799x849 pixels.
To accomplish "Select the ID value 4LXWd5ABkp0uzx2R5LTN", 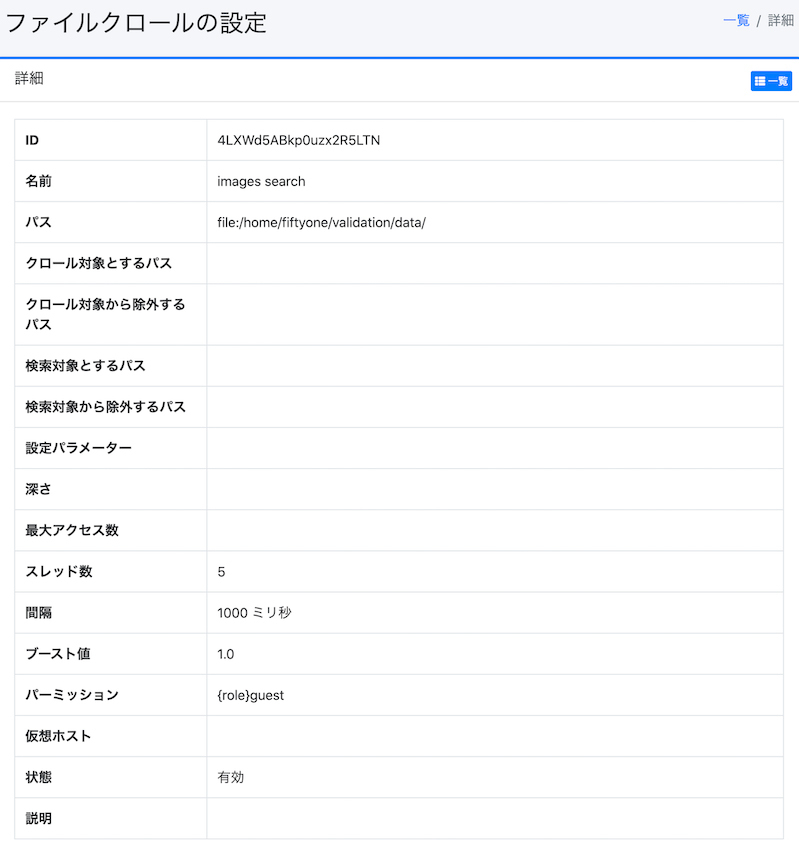I will pos(299,140).
